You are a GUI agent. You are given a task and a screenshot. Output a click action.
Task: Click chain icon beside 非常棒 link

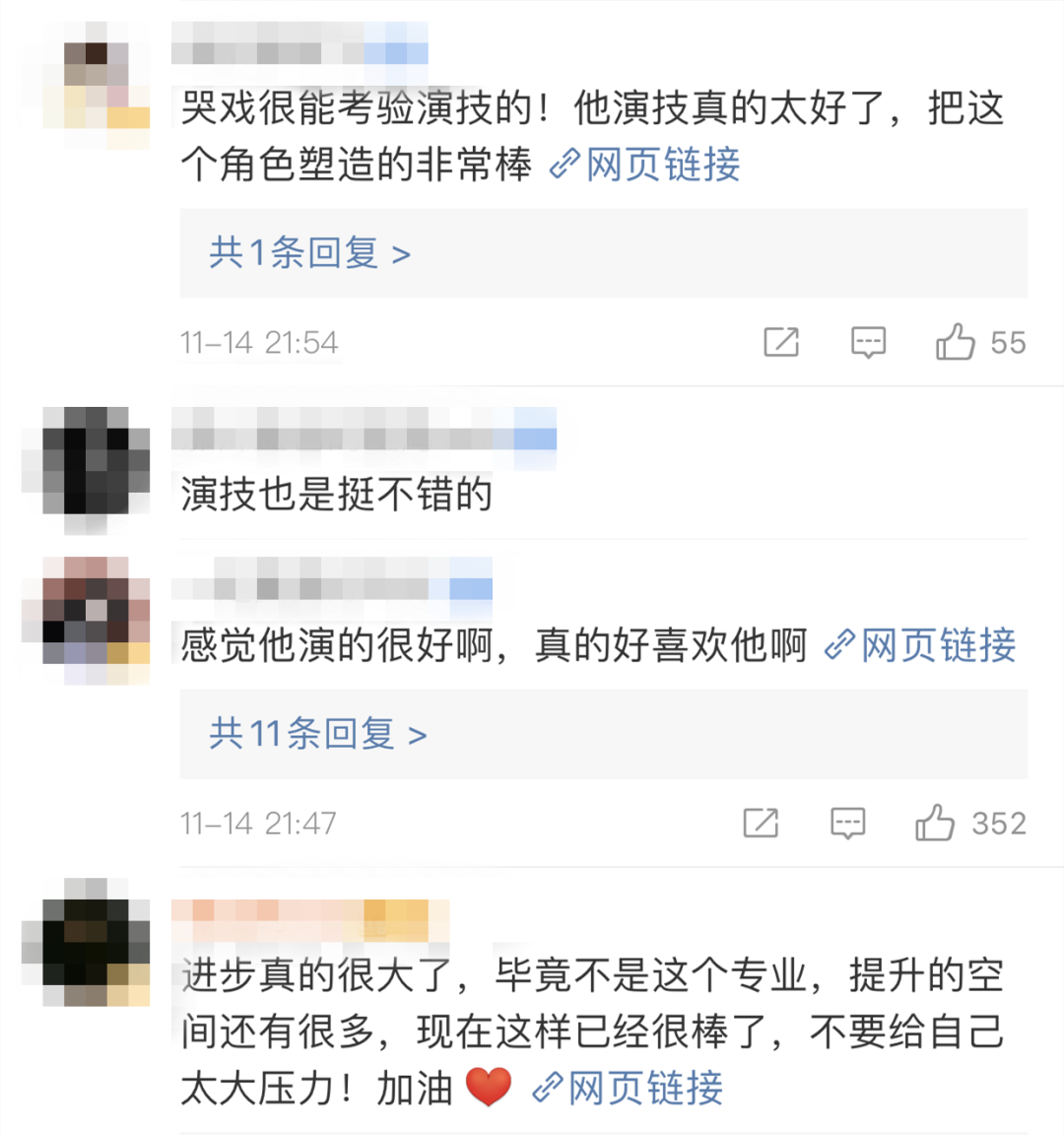point(565,165)
